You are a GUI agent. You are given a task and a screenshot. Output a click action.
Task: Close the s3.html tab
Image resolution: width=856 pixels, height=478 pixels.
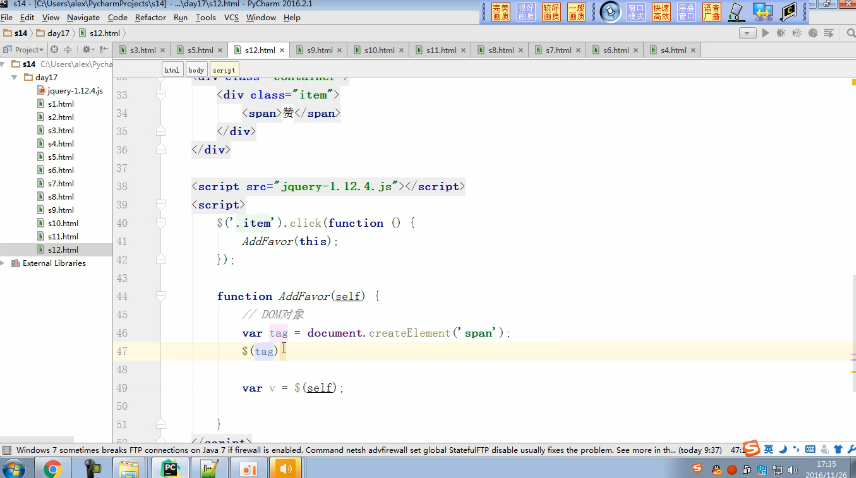pyautogui.click(x=162, y=50)
